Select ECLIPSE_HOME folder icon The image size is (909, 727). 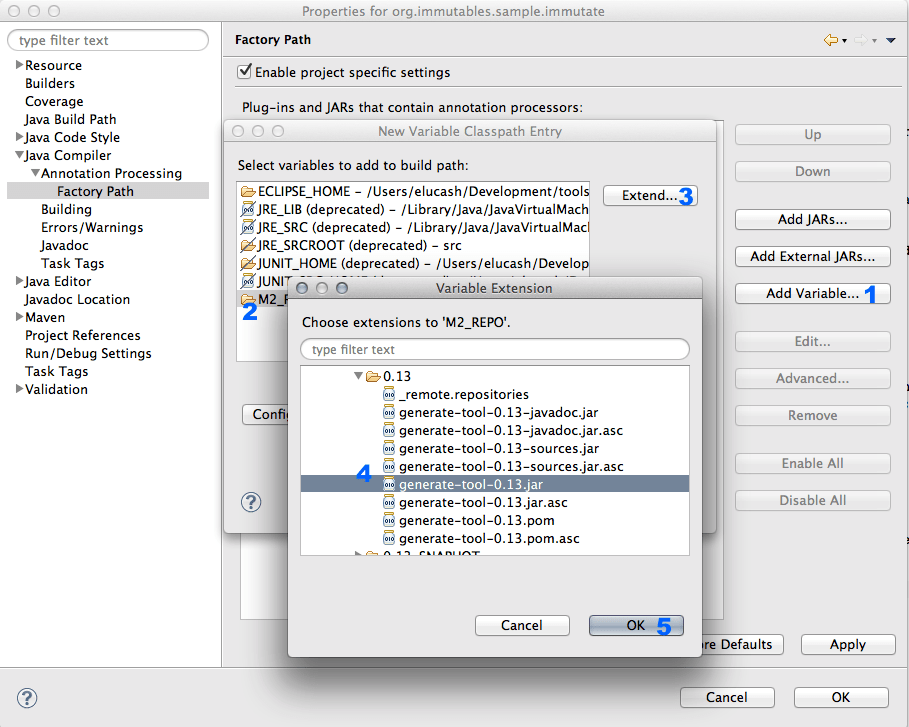(248, 191)
